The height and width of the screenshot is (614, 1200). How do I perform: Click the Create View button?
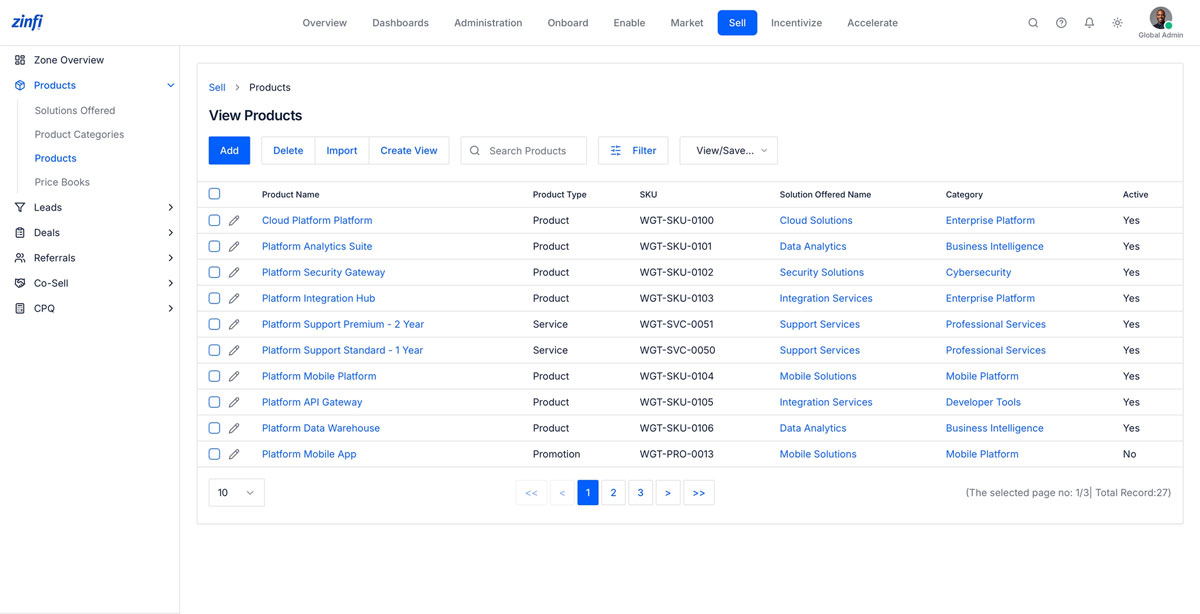(x=409, y=151)
